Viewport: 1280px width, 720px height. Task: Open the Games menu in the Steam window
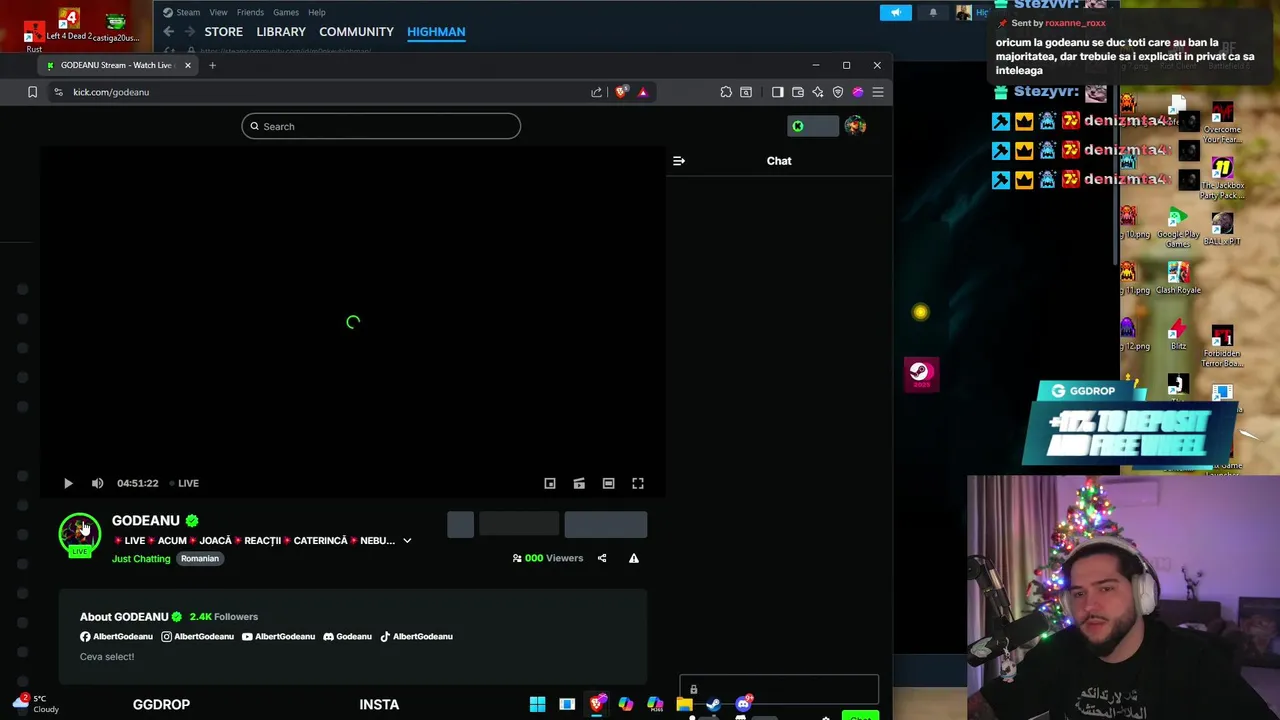pos(286,12)
